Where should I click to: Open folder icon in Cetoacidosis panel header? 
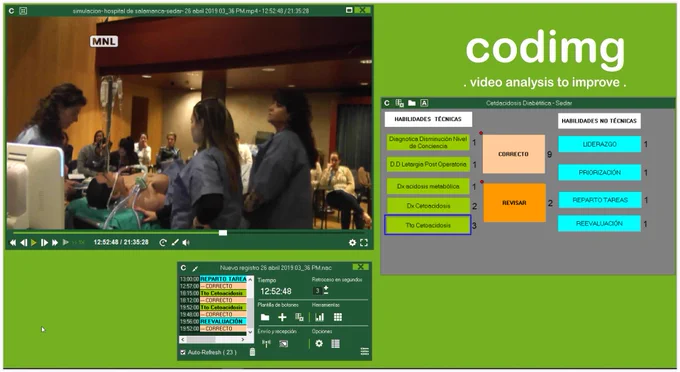tap(412, 103)
